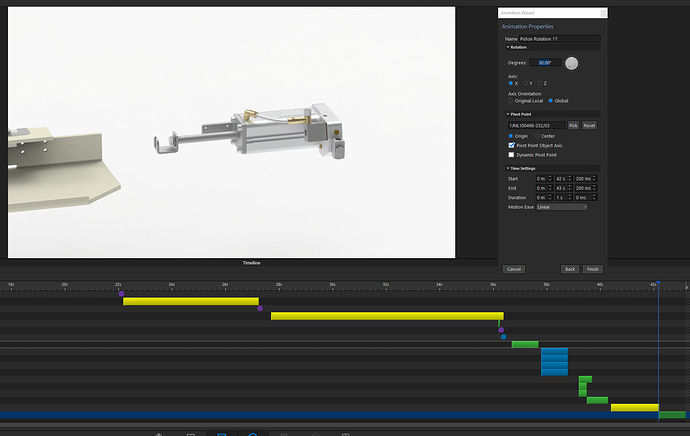This screenshot has height=436, width=690.
Task: Click the Degrees value field
Action: pyautogui.click(x=545, y=63)
